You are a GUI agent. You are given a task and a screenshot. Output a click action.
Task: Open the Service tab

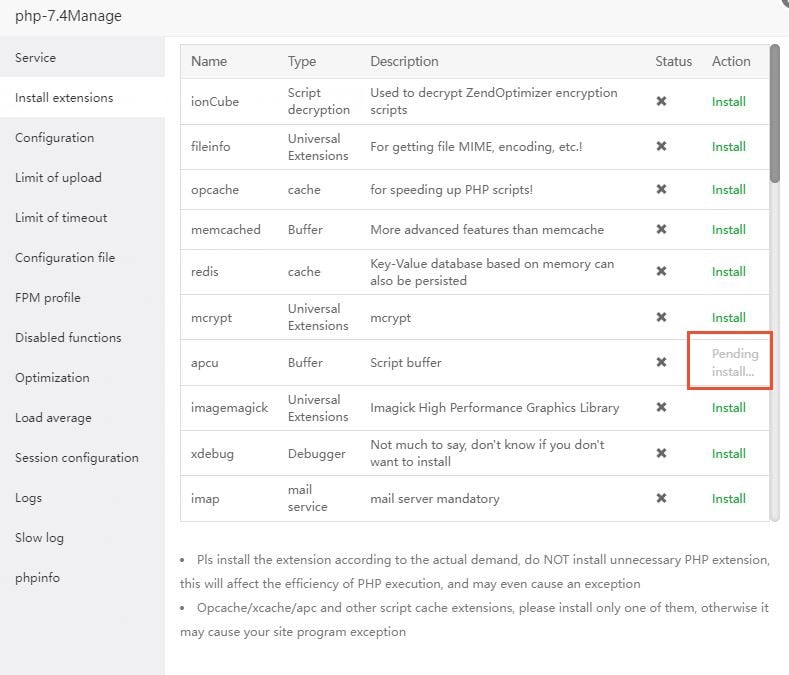(x=36, y=58)
